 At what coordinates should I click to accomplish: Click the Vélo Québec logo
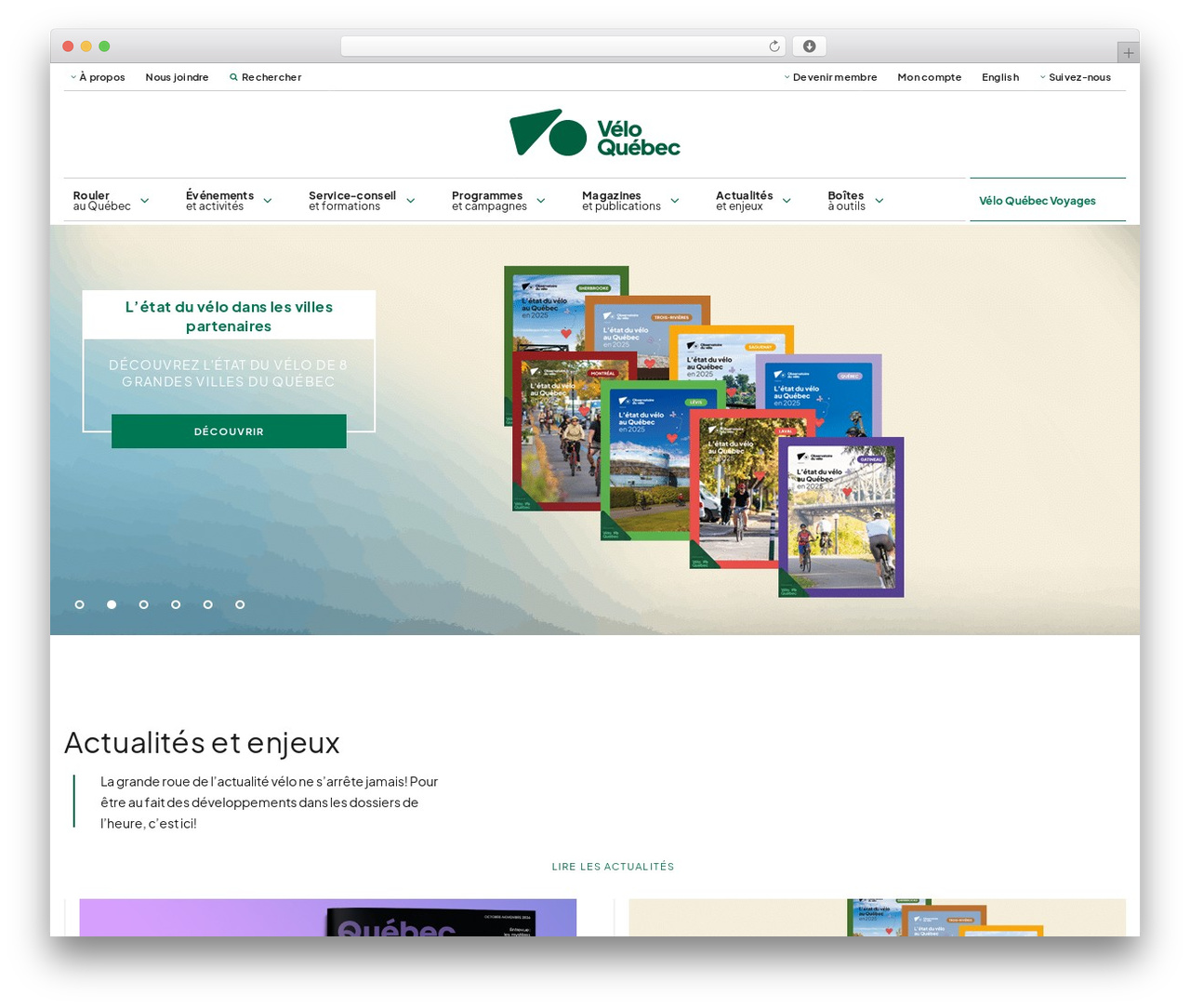[595, 133]
